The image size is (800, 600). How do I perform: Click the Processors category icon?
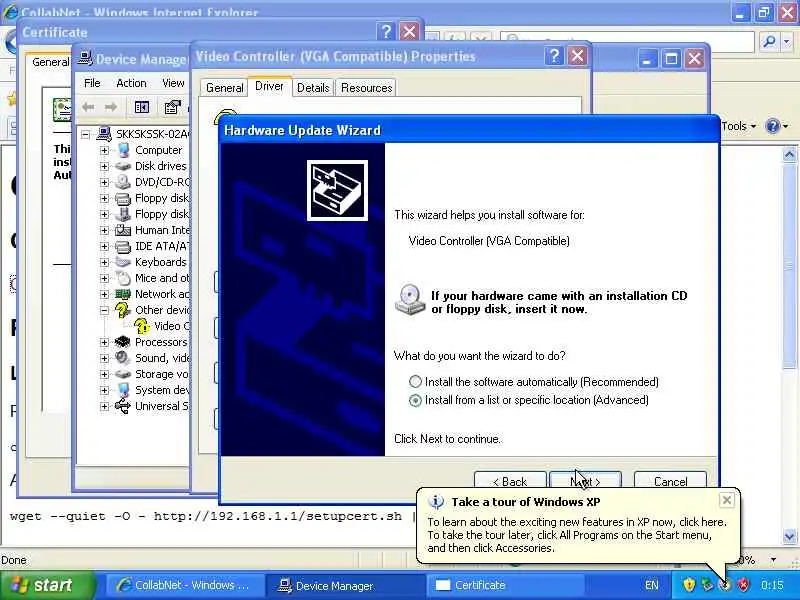coord(122,342)
